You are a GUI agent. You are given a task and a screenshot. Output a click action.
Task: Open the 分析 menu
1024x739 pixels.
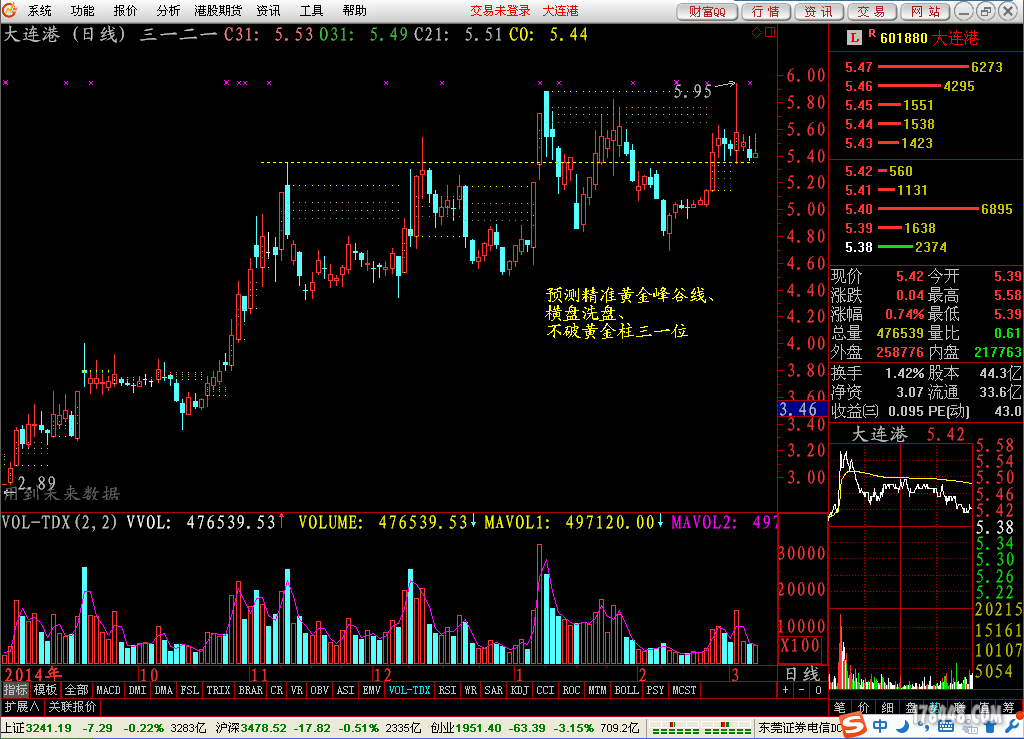coord(168,10)
